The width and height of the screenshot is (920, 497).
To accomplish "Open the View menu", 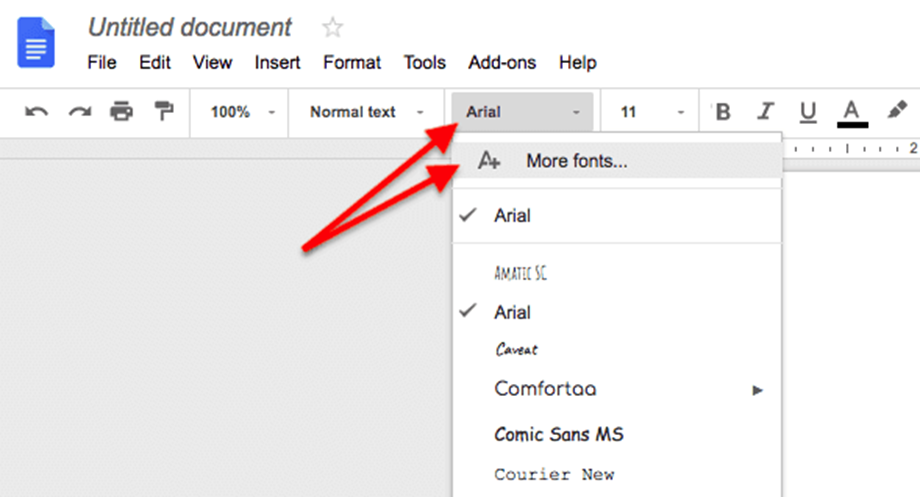I will point(212,62).
